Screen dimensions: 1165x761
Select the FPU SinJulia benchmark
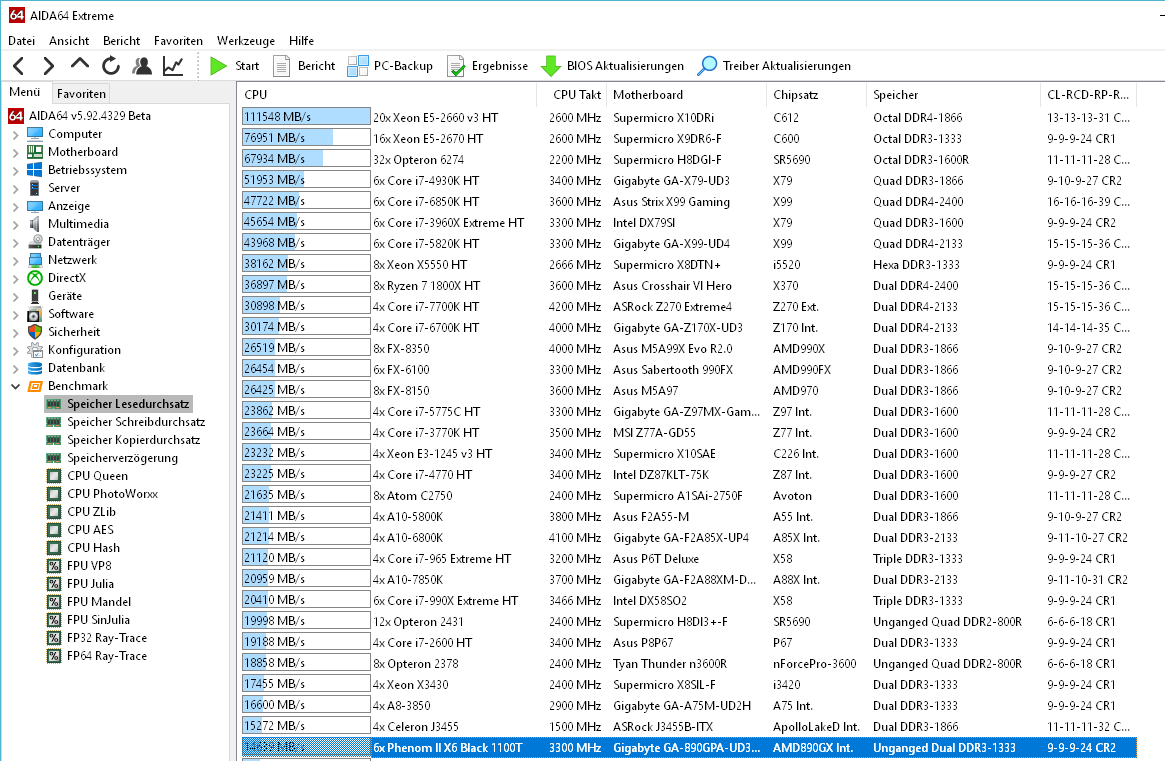[x=88, y=620]
